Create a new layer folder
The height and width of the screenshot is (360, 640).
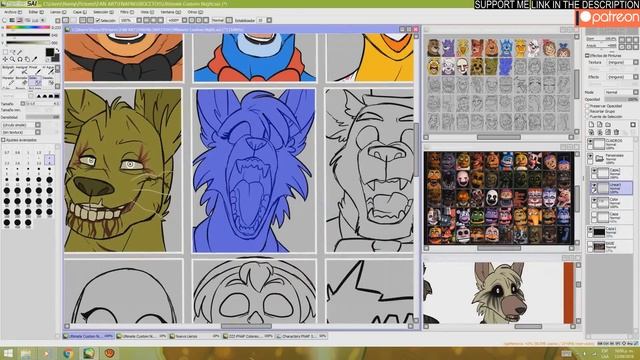pyautogui.click(x=608, y=124)
